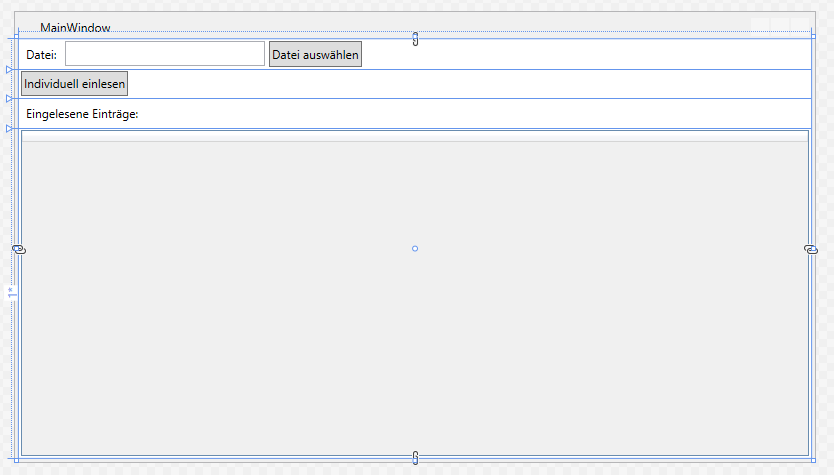Image resolution: width=834 pixels, height=475 pixels.
Task: Toggle the left margin chain-link anchor
Action: [x=18, y=249]
